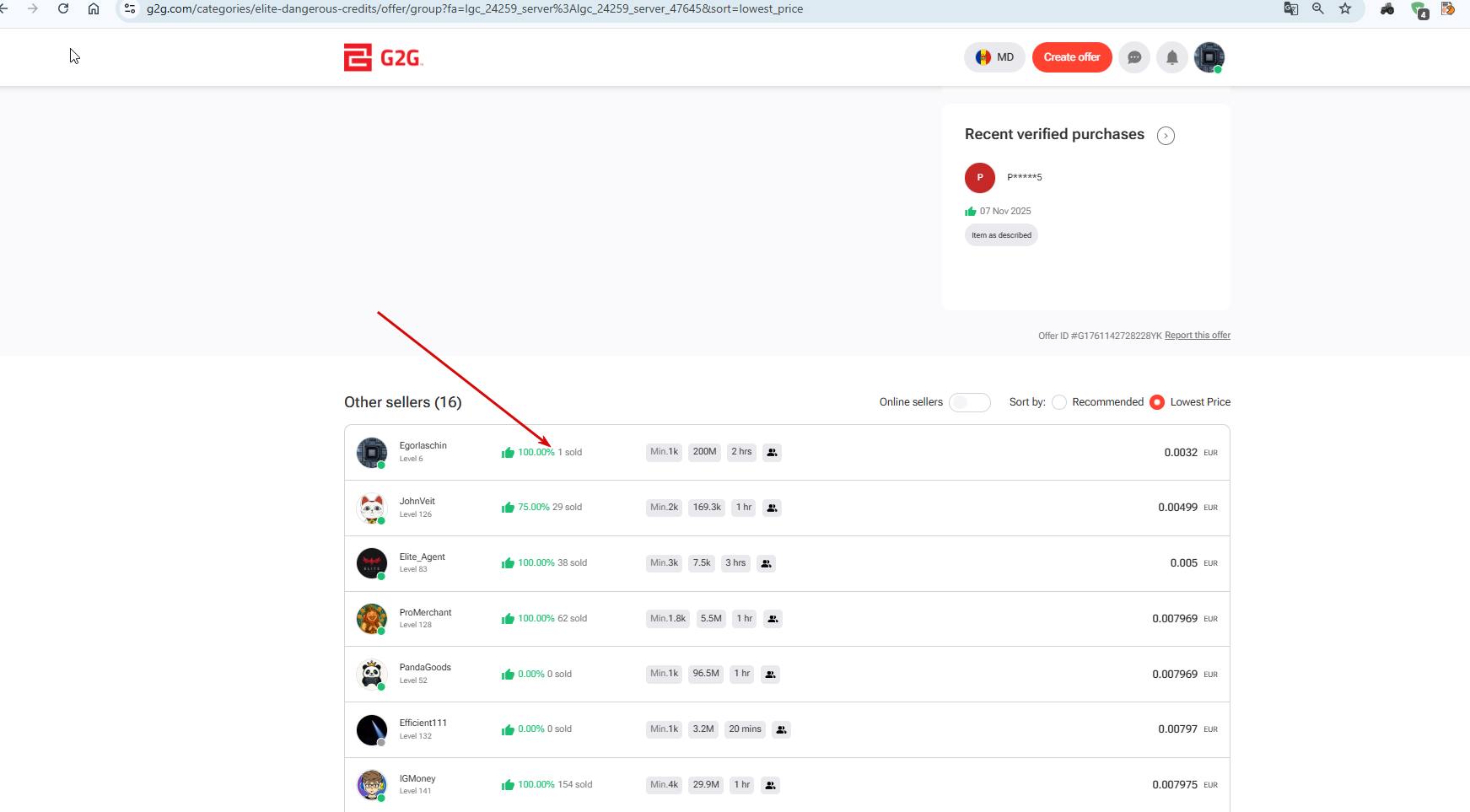
Task: Click the 96.5M stock tag
Action: coord(706,674)
